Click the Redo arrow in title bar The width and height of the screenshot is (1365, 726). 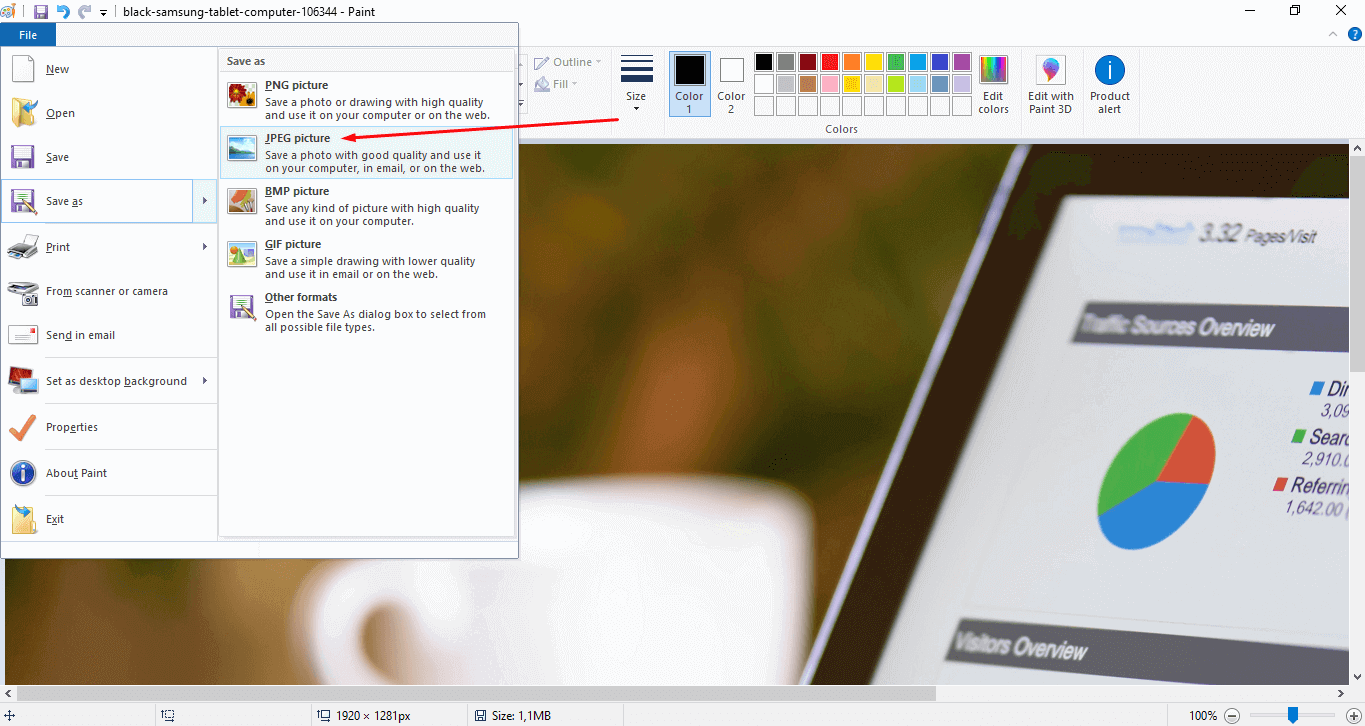tap(84, 12)
